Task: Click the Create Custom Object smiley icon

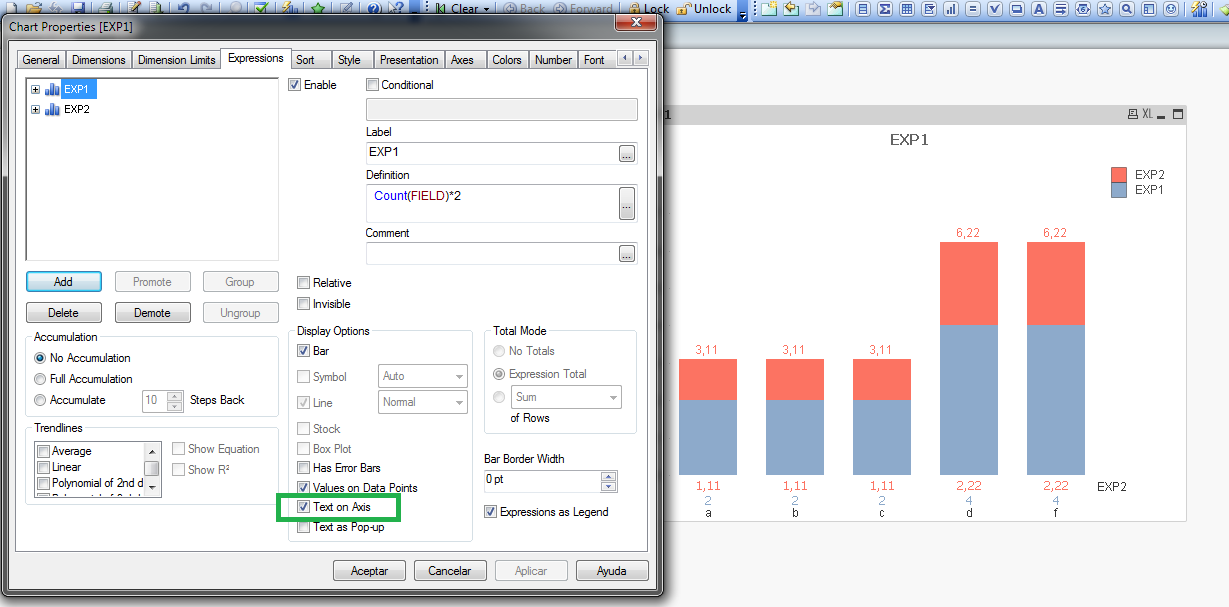Action: [x=1170, y=9]
